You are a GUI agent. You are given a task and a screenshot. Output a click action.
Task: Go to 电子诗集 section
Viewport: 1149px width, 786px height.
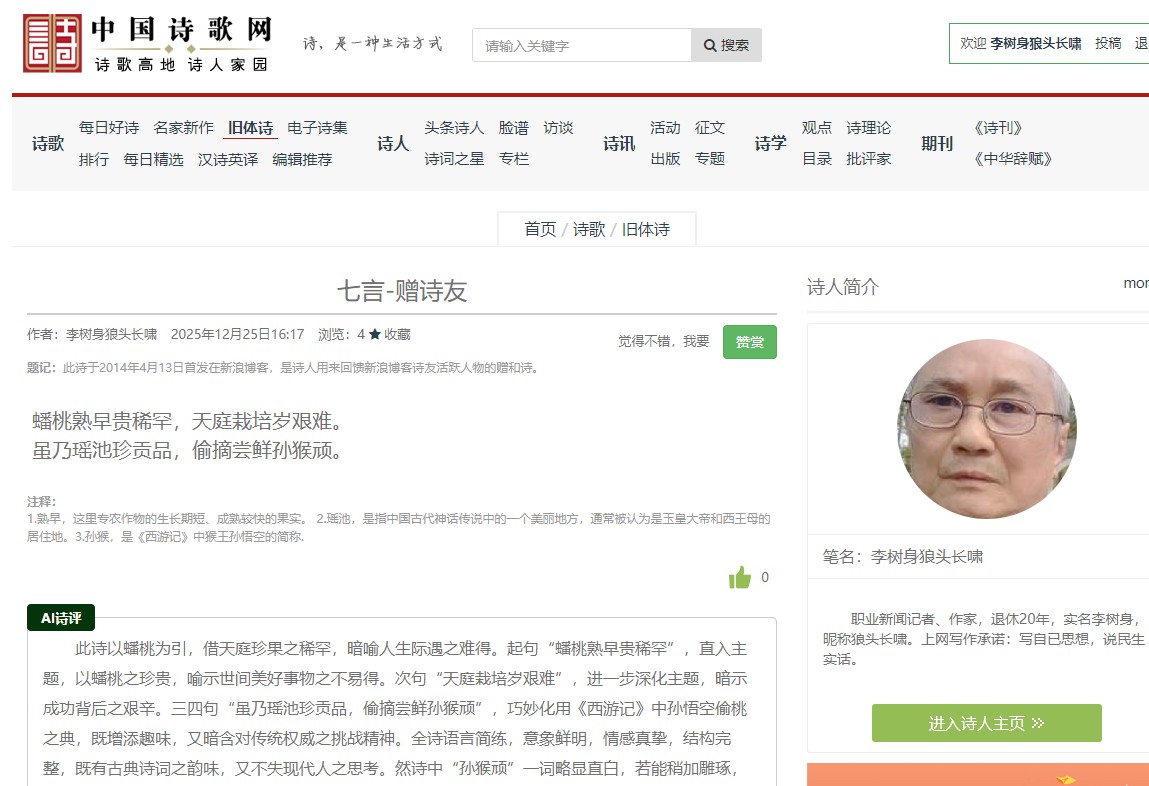point(317,128)
